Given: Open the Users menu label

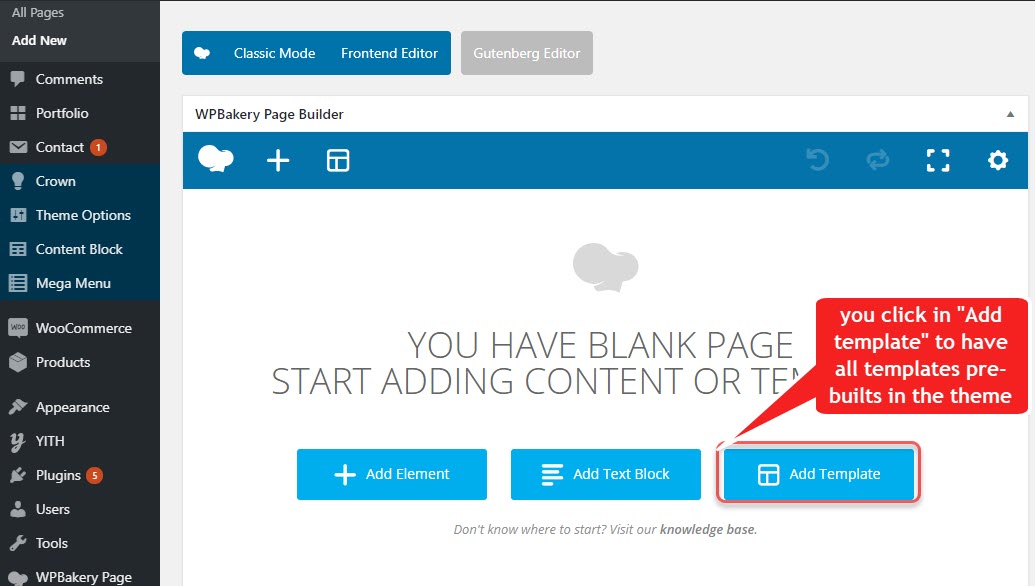Looking at the screenshot, I should 53,509.
